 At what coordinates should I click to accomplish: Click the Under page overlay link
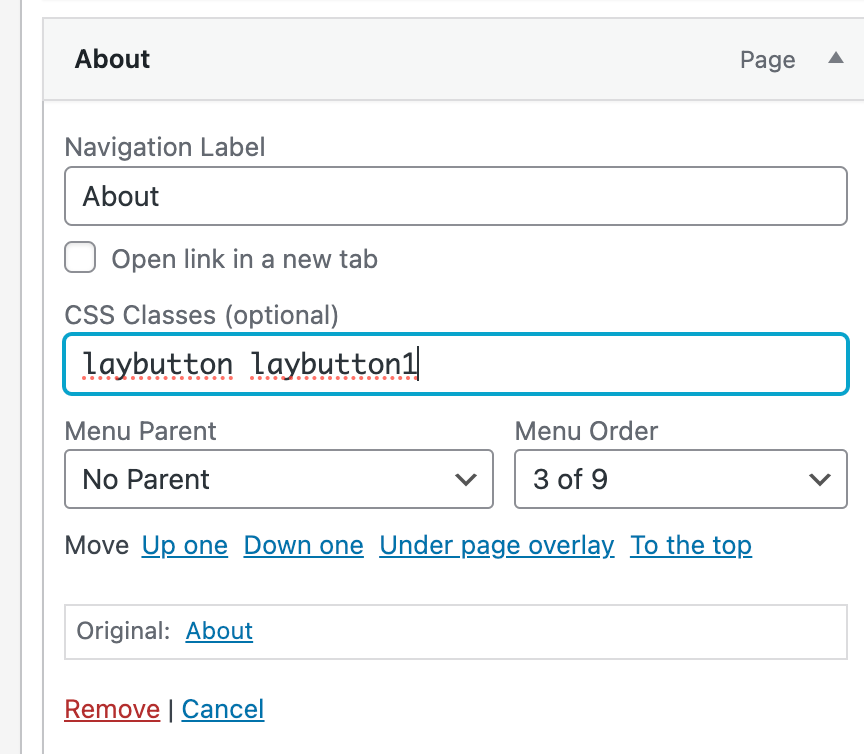click(496, 546)
